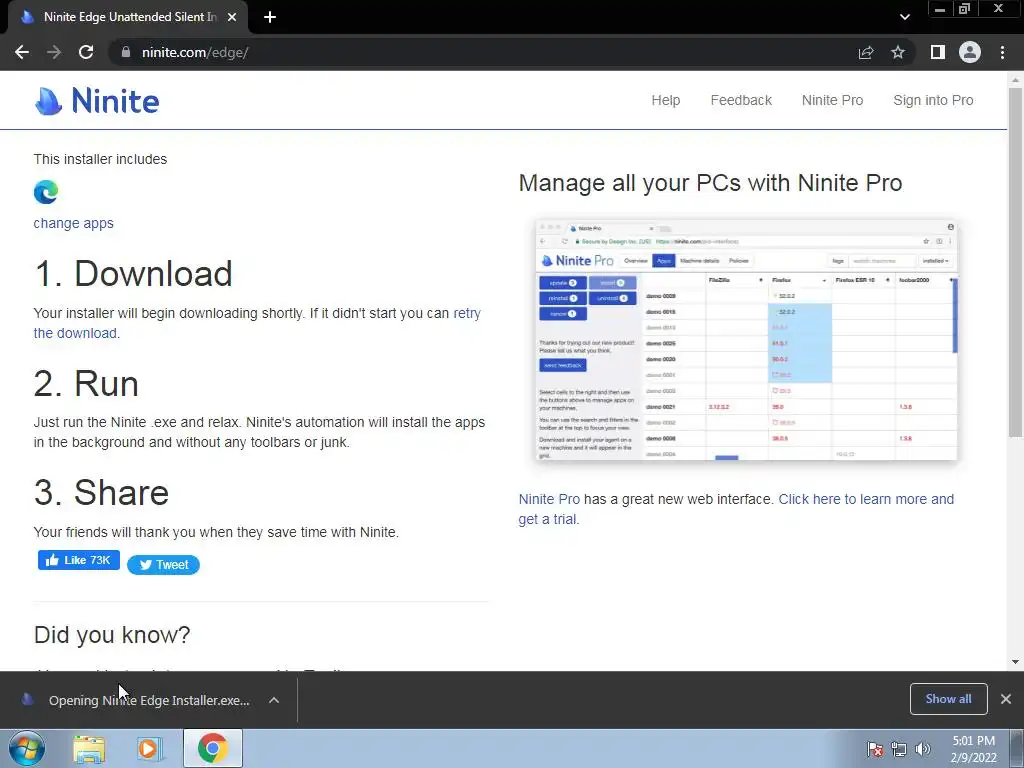Click the volume speaker tray icon
Viewport: 1024px width, 768px height.
coord(923,749)
